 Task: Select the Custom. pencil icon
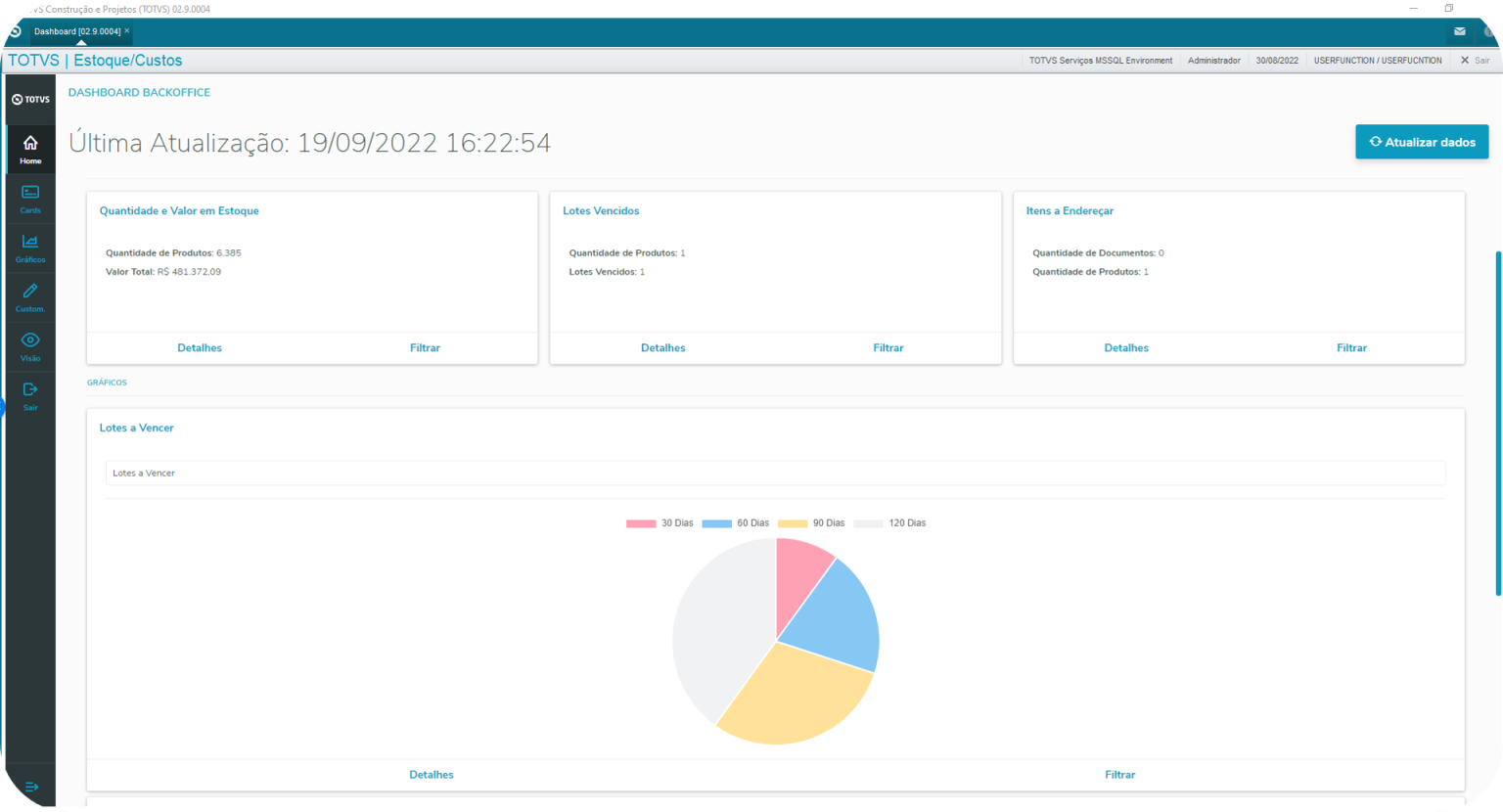coord(29,295)
